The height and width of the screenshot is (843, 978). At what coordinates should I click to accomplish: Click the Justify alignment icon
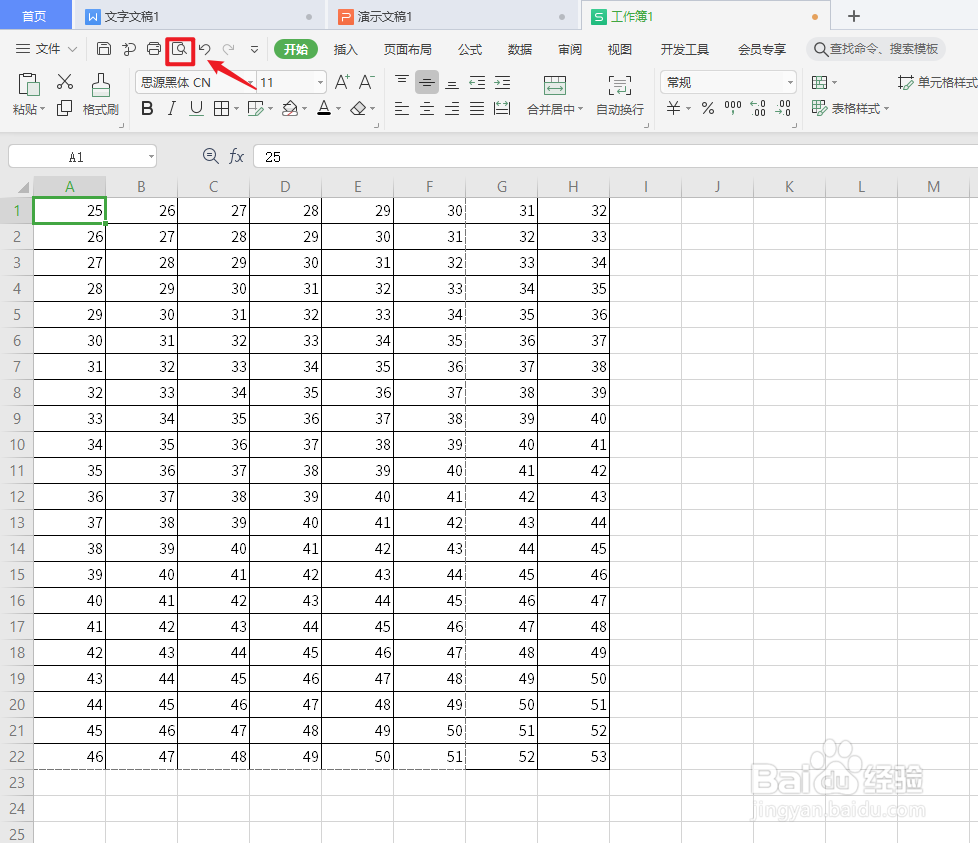tap(477, 108)
